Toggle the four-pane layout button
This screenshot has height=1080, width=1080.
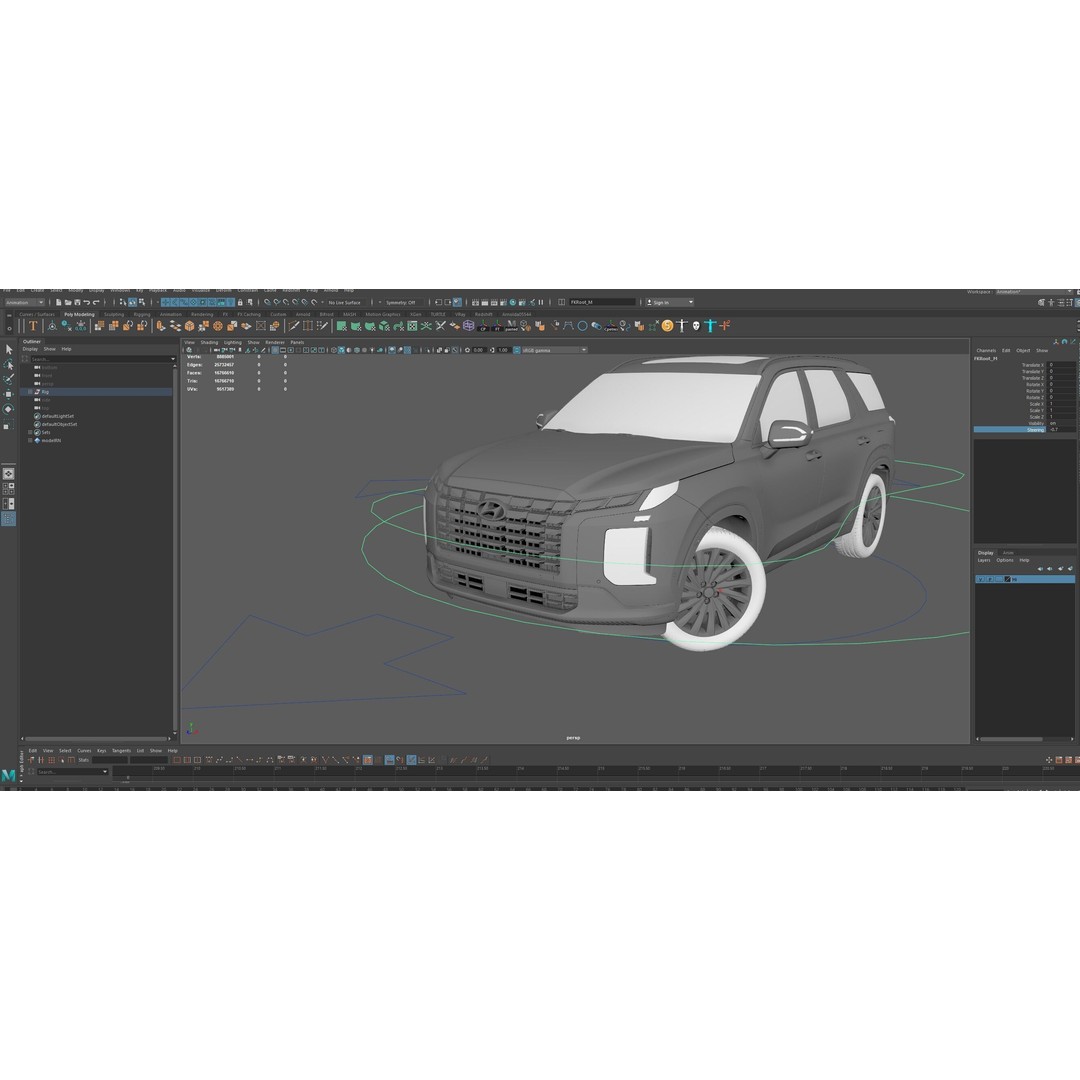point(8,488)
